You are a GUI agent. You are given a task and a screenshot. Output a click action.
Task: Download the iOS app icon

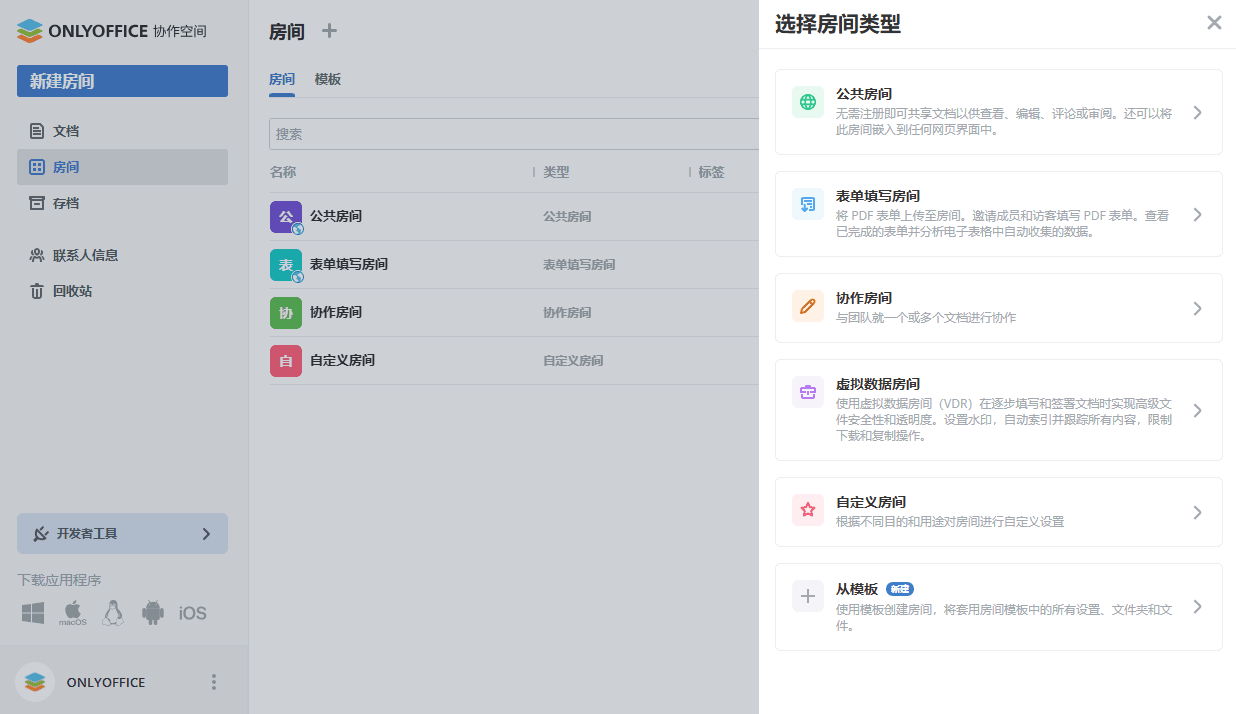193,613
